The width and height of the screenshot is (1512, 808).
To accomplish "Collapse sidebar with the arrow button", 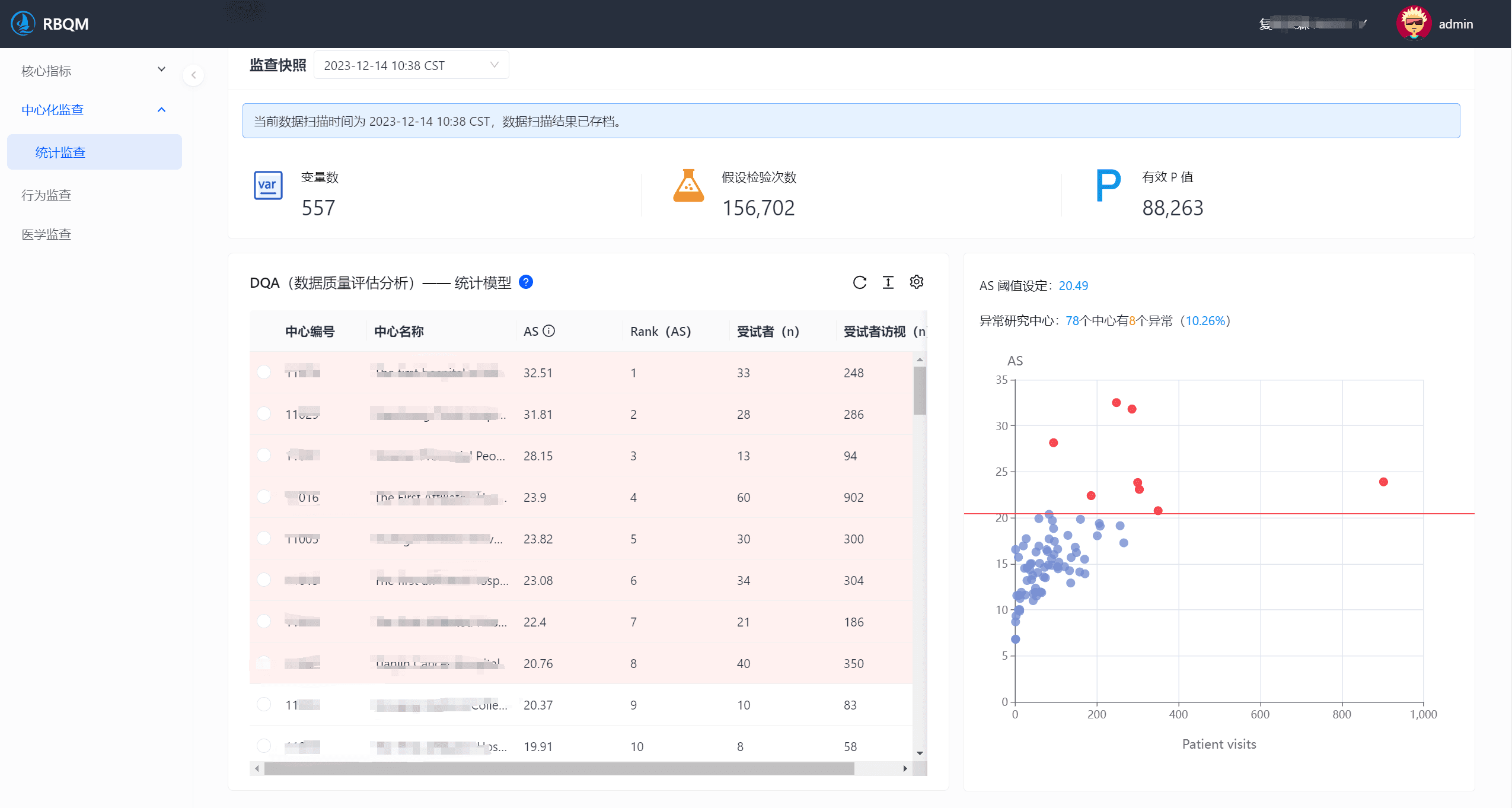I will 193,75.
